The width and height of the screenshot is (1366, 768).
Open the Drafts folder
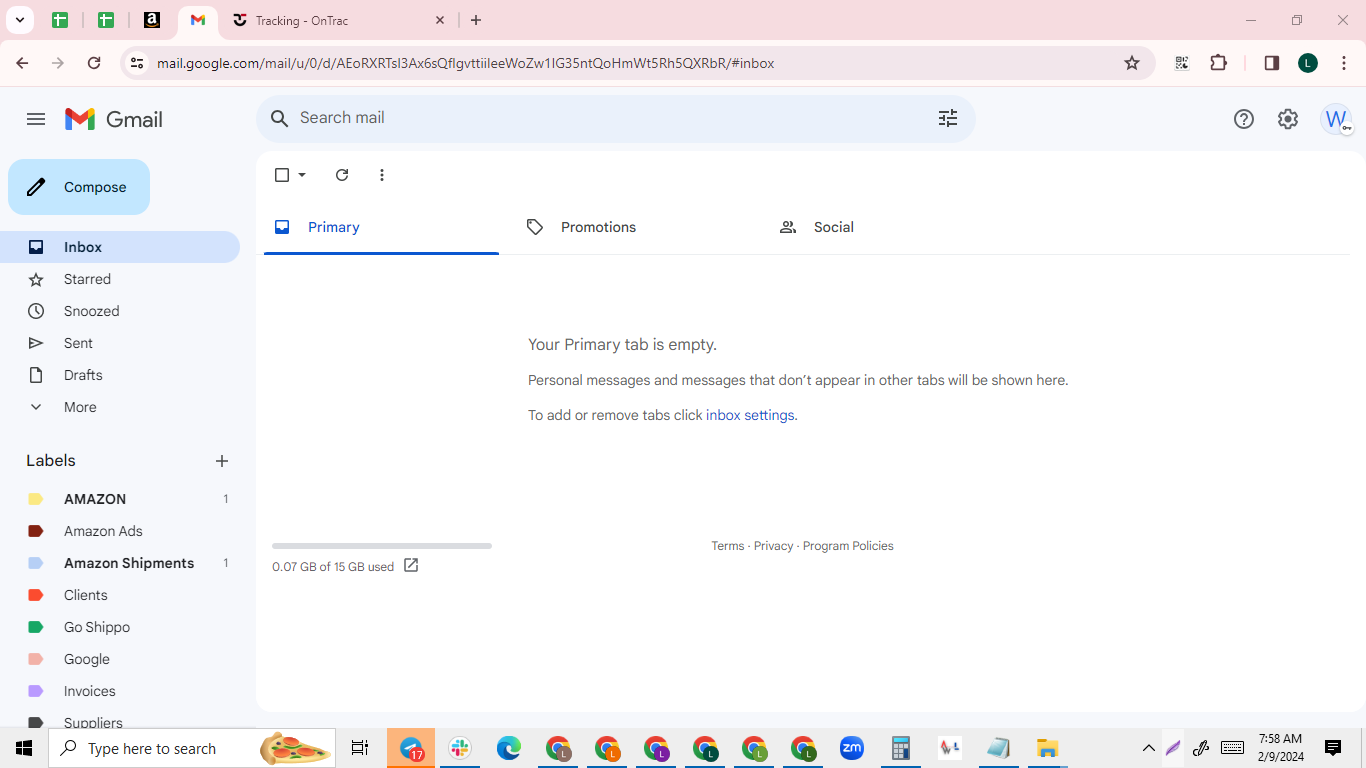tap(120, 375)
